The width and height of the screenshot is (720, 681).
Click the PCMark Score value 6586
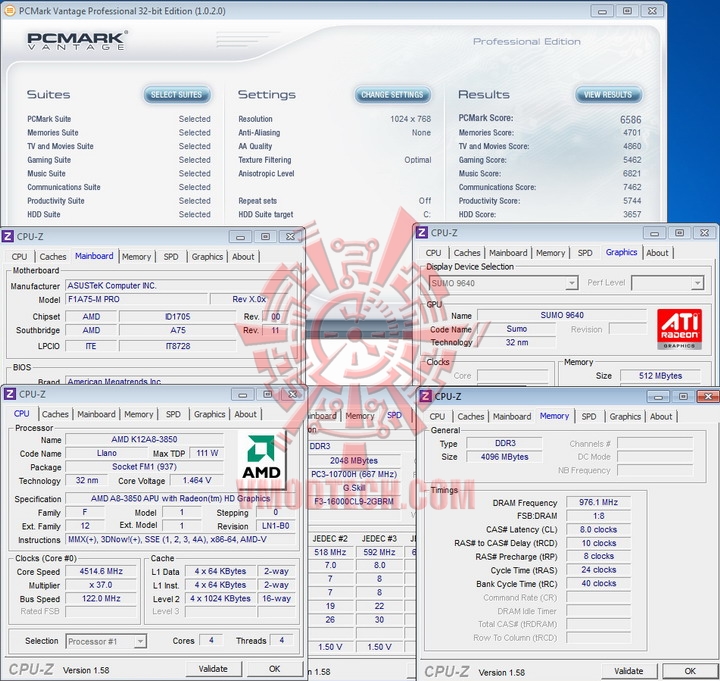coord(630,120)
